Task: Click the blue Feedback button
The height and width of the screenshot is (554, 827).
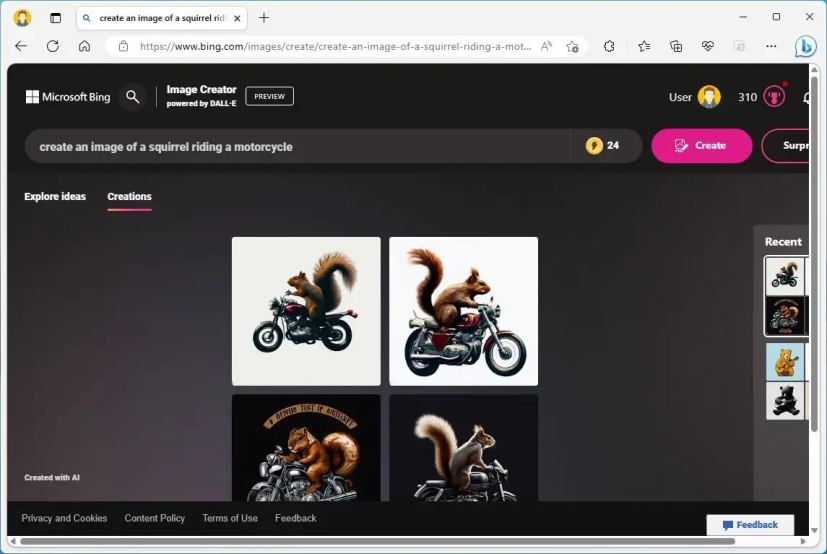Action: tap(750, 525)
